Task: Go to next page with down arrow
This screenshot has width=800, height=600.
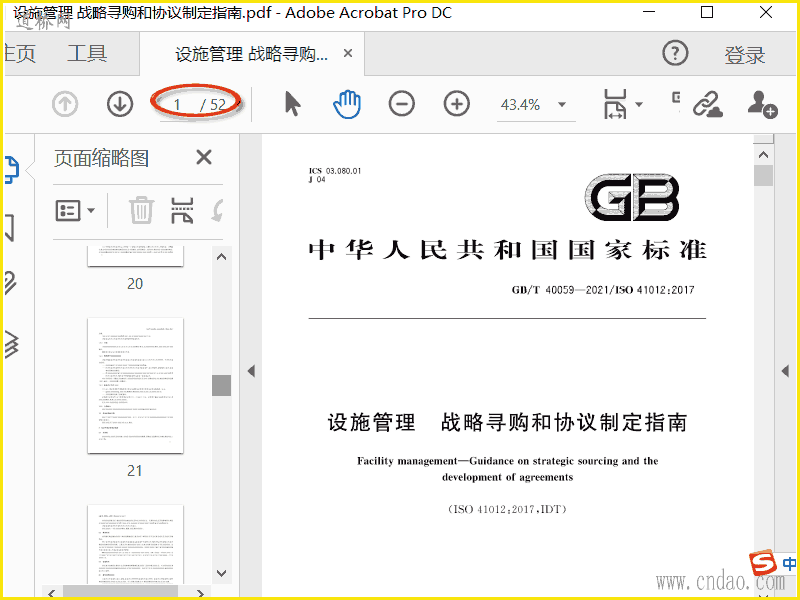Action: (120, 104)
